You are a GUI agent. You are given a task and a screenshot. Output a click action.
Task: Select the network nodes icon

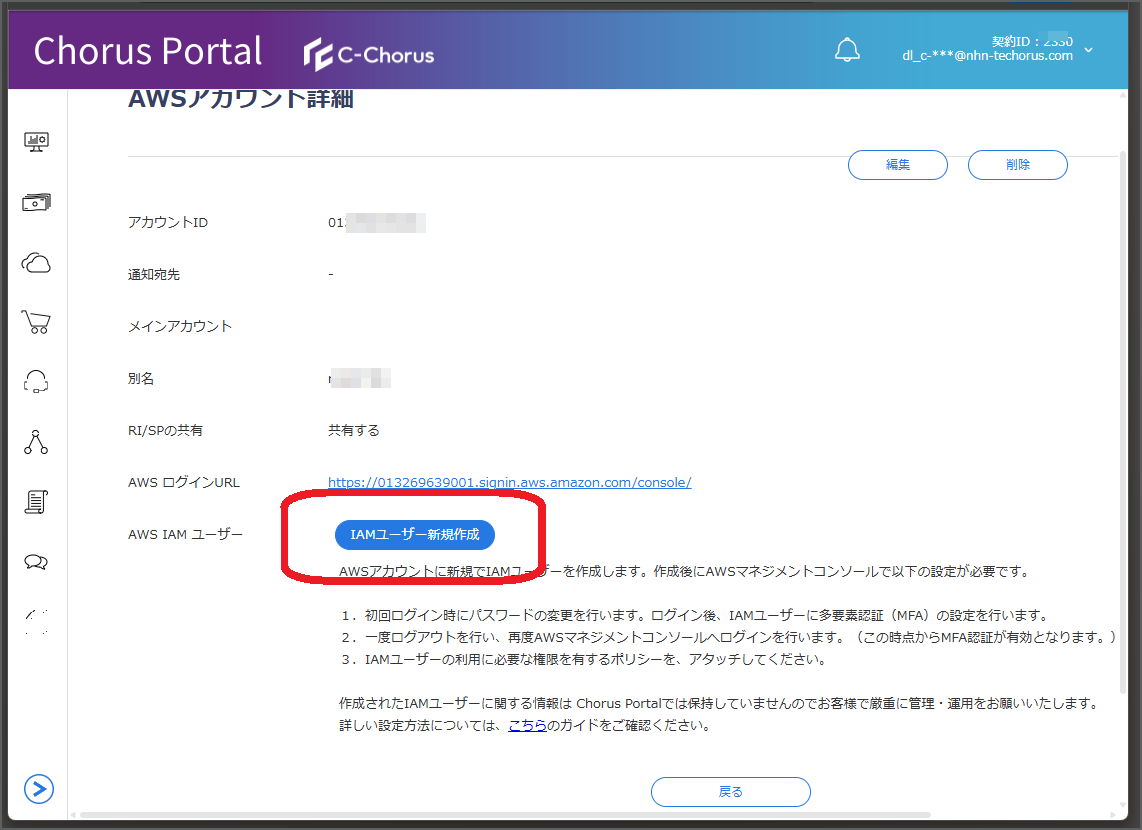[36, 441]
